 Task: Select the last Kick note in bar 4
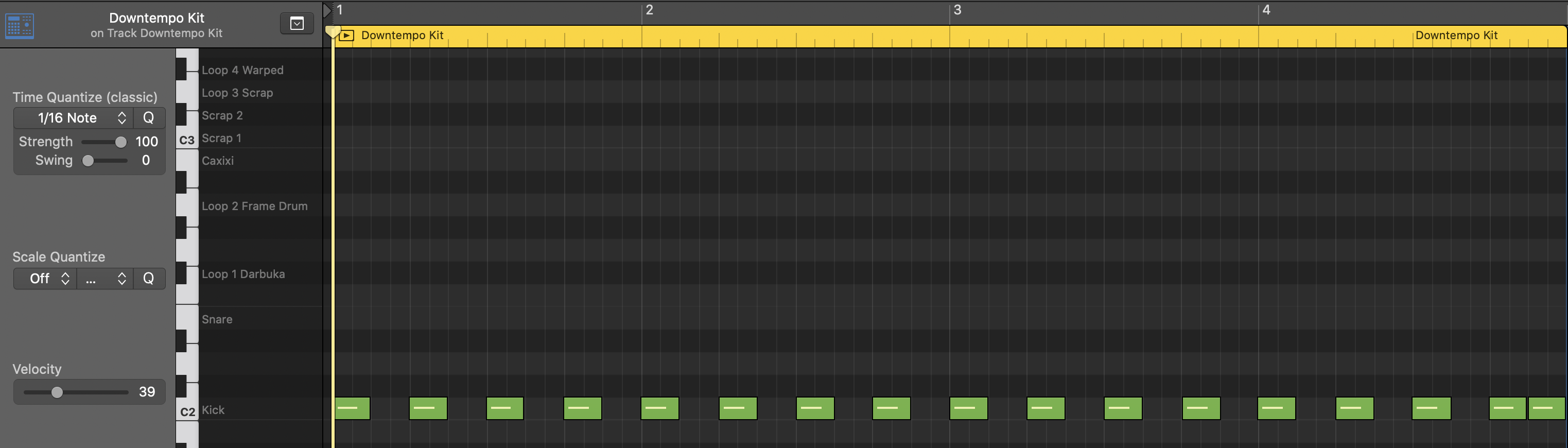point(1547,408)
